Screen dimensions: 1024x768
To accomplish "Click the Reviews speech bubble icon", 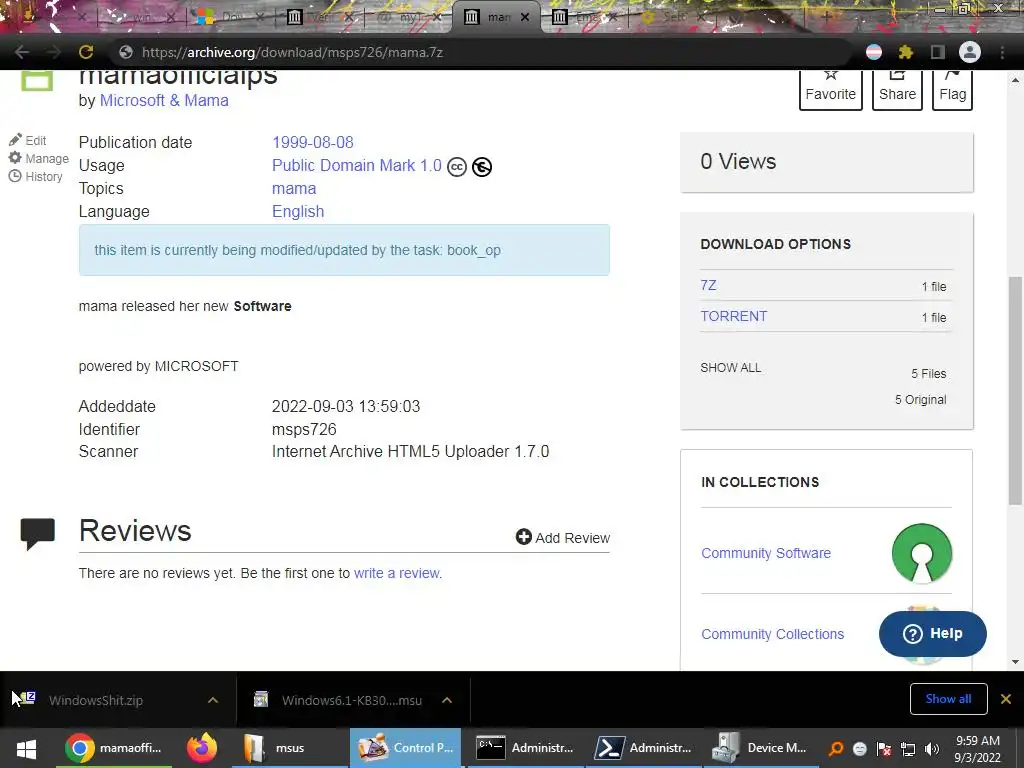I will coord(37,534).
